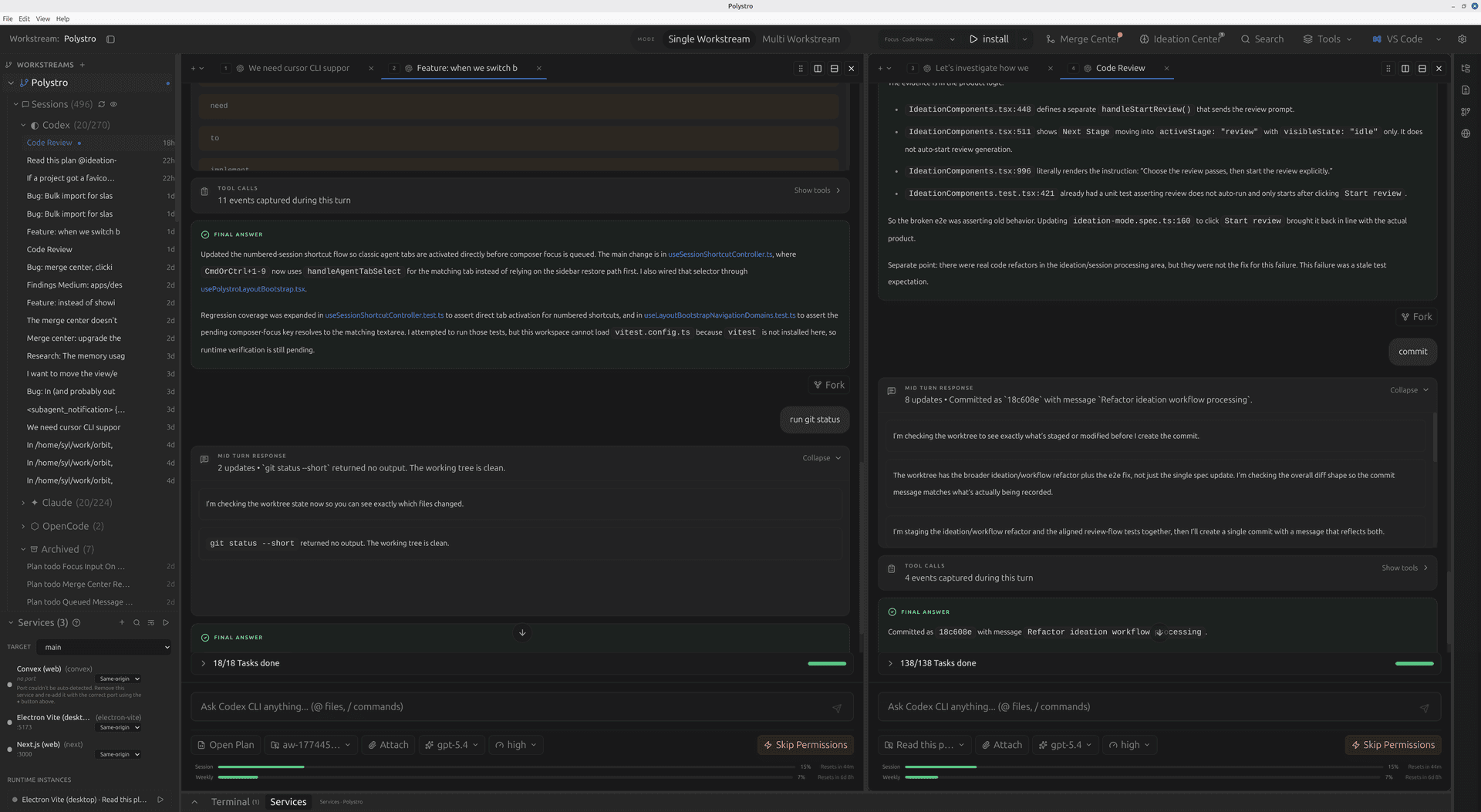
Task: Click the Fork button in left pane
Action: (x=828, y=385)
